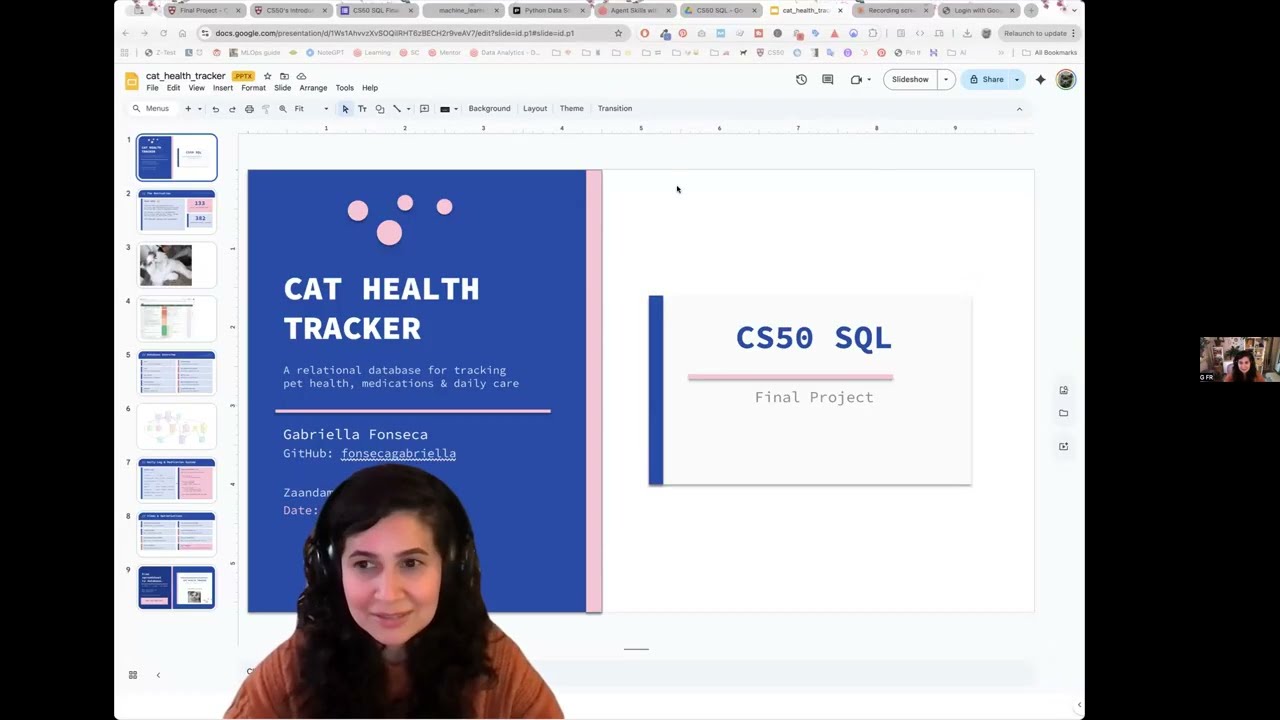The width and height of the screenshot is (1280, 720).
Task: Click the Gemini sparkle icon
Action: pyautogui.click(x=1041, y=79)
